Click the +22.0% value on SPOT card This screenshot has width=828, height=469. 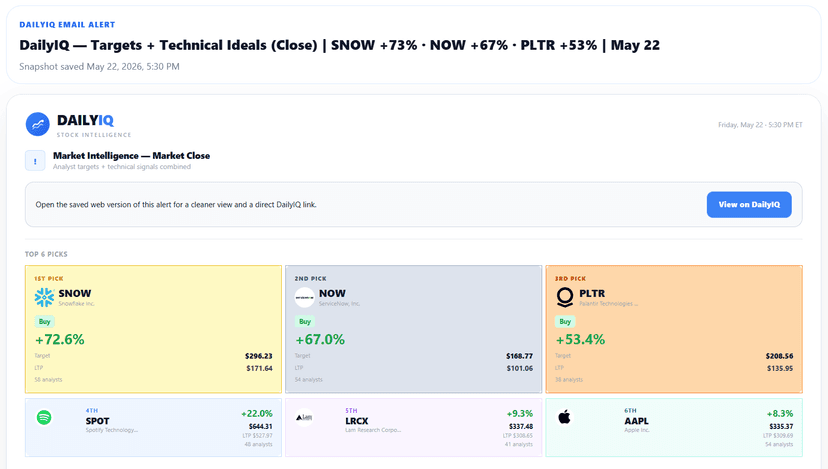pyautogui.click(x=257, y=414)
